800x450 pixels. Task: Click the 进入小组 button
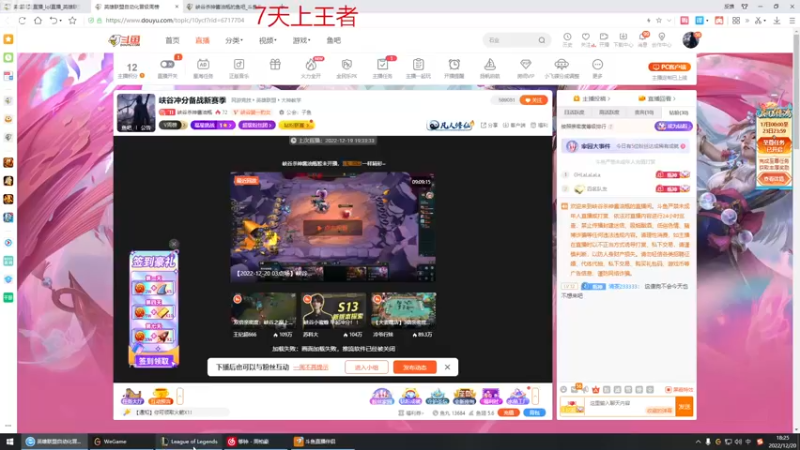[x=366, y=367]
